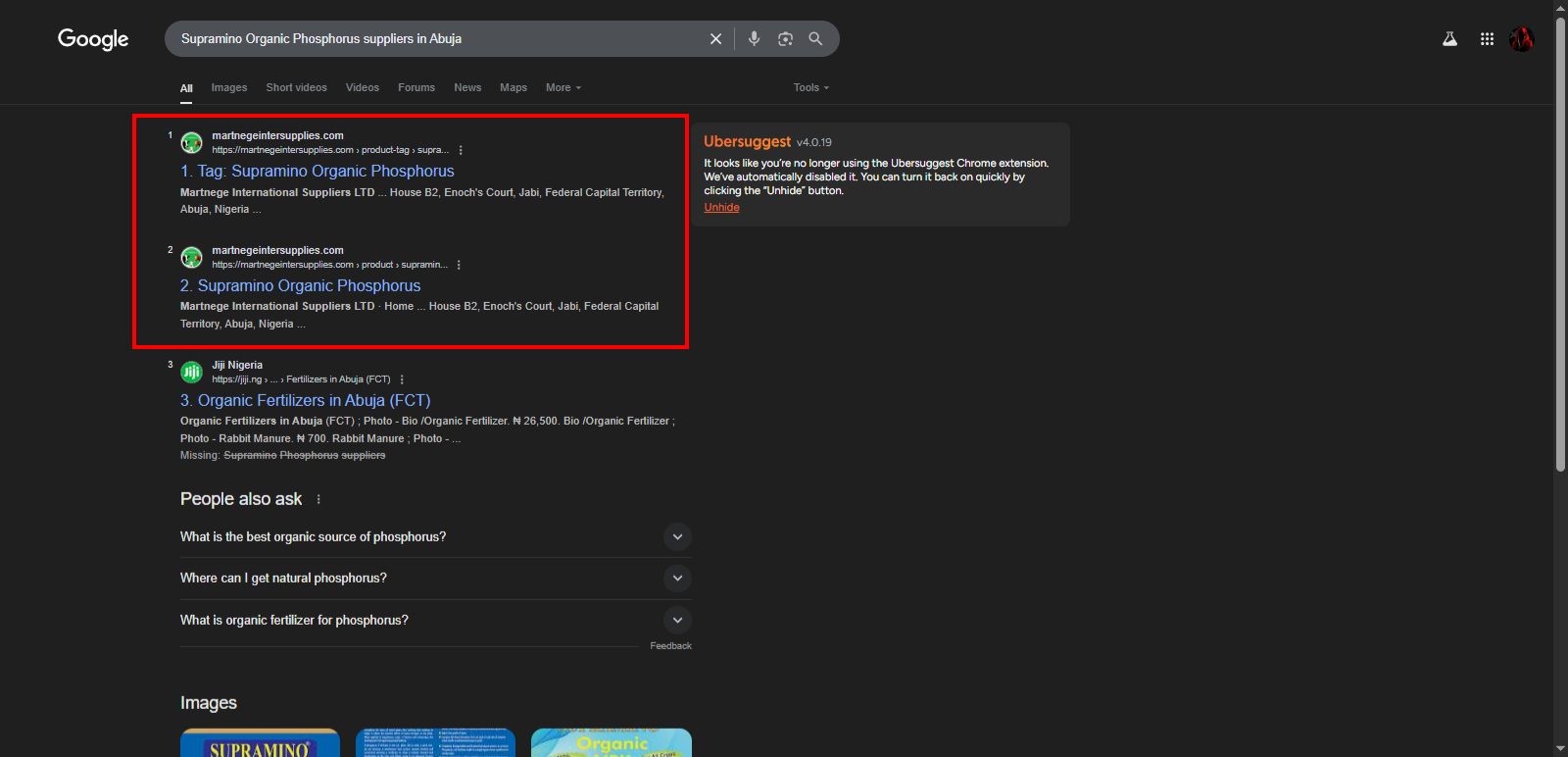Click martnegeintersupplies favicon of second result

coord(192,258)
